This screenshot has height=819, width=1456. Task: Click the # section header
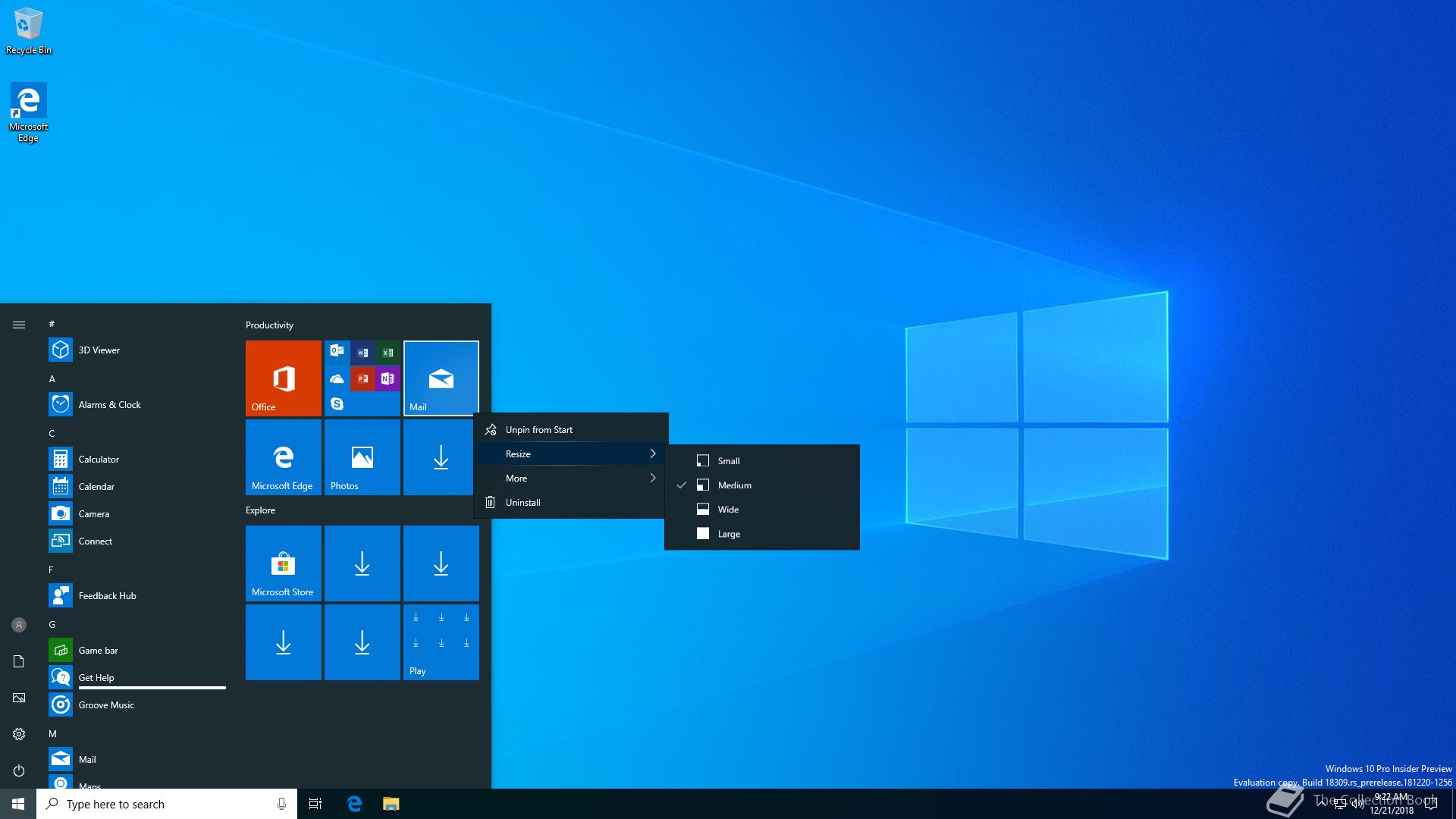pos(52,324)
